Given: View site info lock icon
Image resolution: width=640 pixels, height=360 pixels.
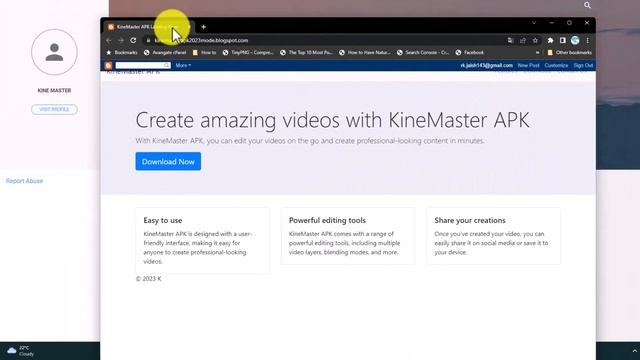Looking at the screenshot, I should pyautogui.click(x=149, y=40).
